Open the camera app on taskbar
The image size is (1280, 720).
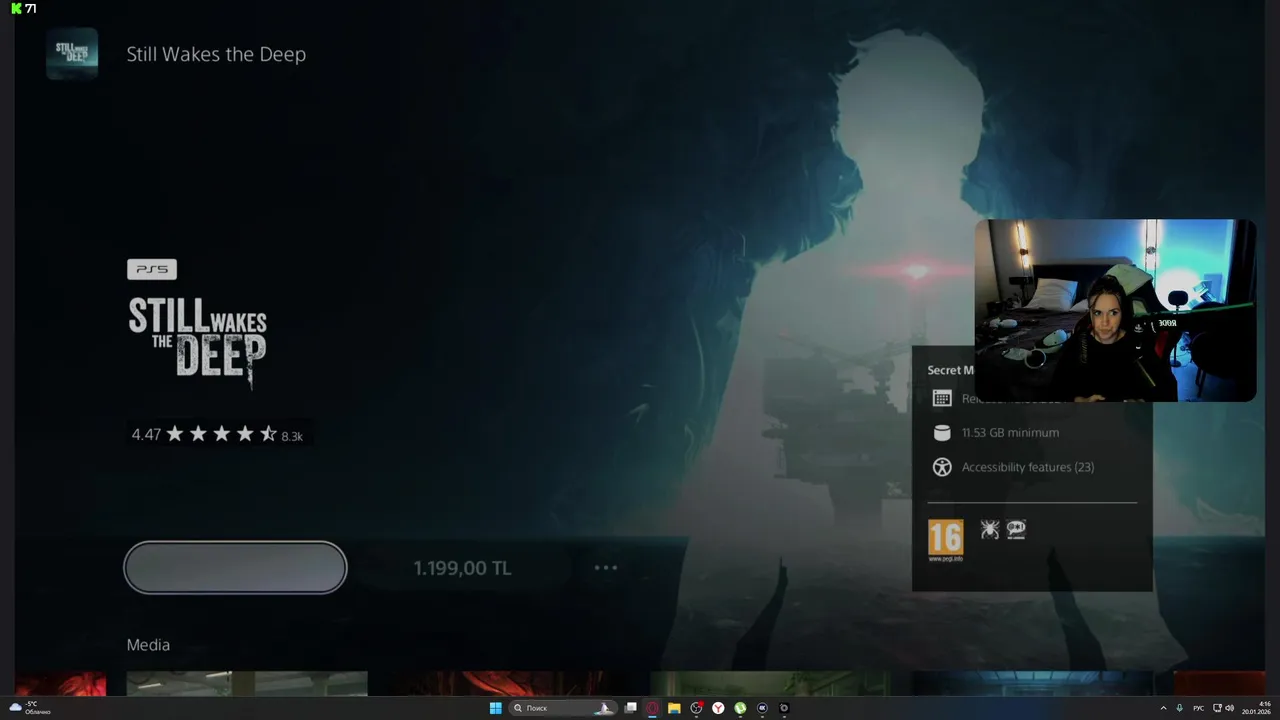coord(784,708)
